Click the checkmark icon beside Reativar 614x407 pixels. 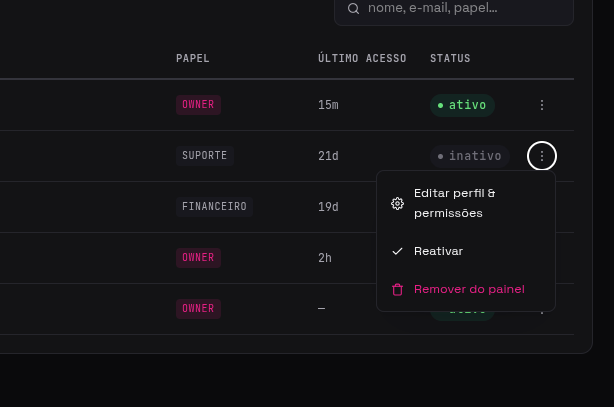click(x=397, y=251)
